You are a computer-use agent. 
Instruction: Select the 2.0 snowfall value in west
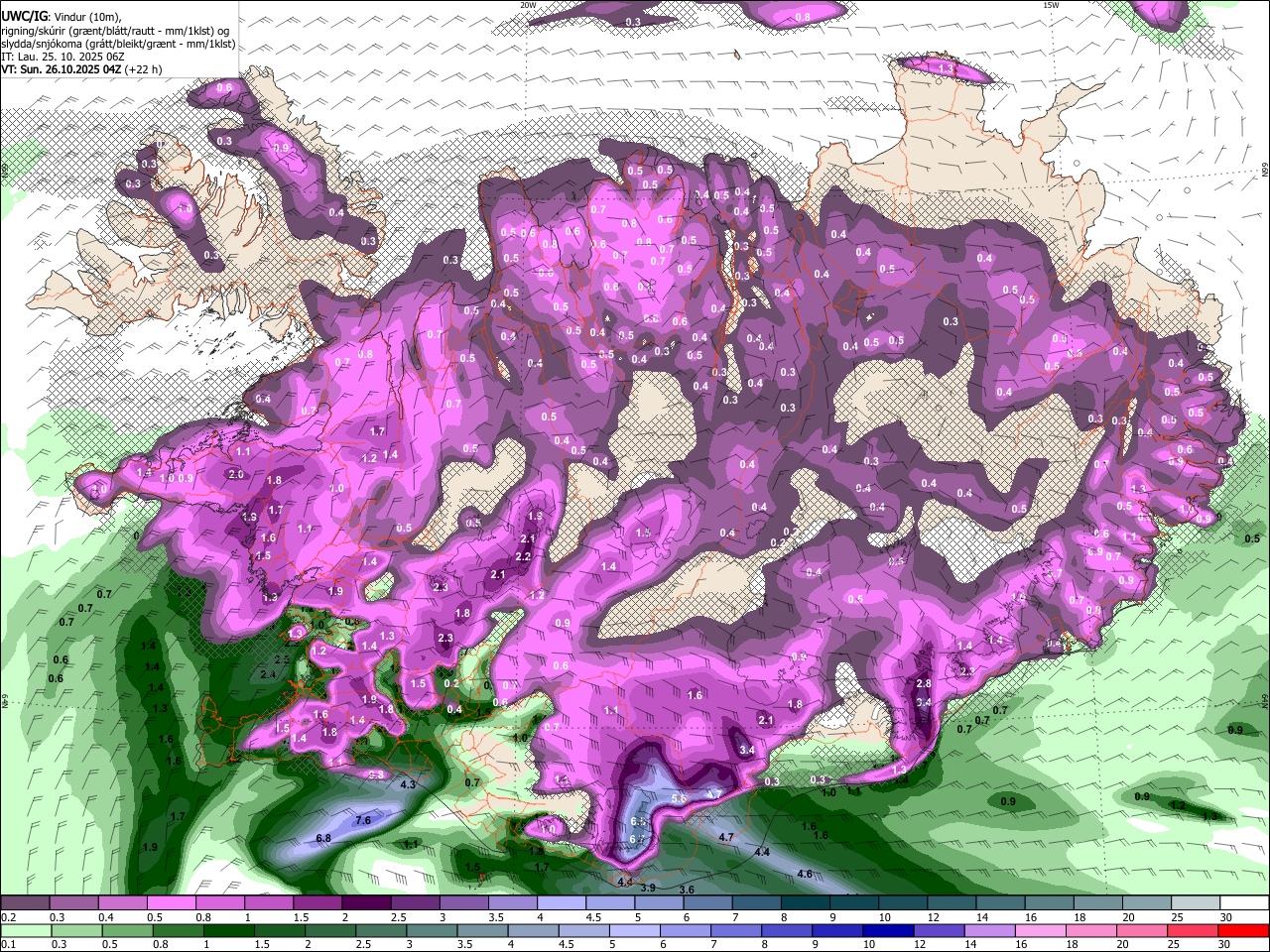(236, 474)
